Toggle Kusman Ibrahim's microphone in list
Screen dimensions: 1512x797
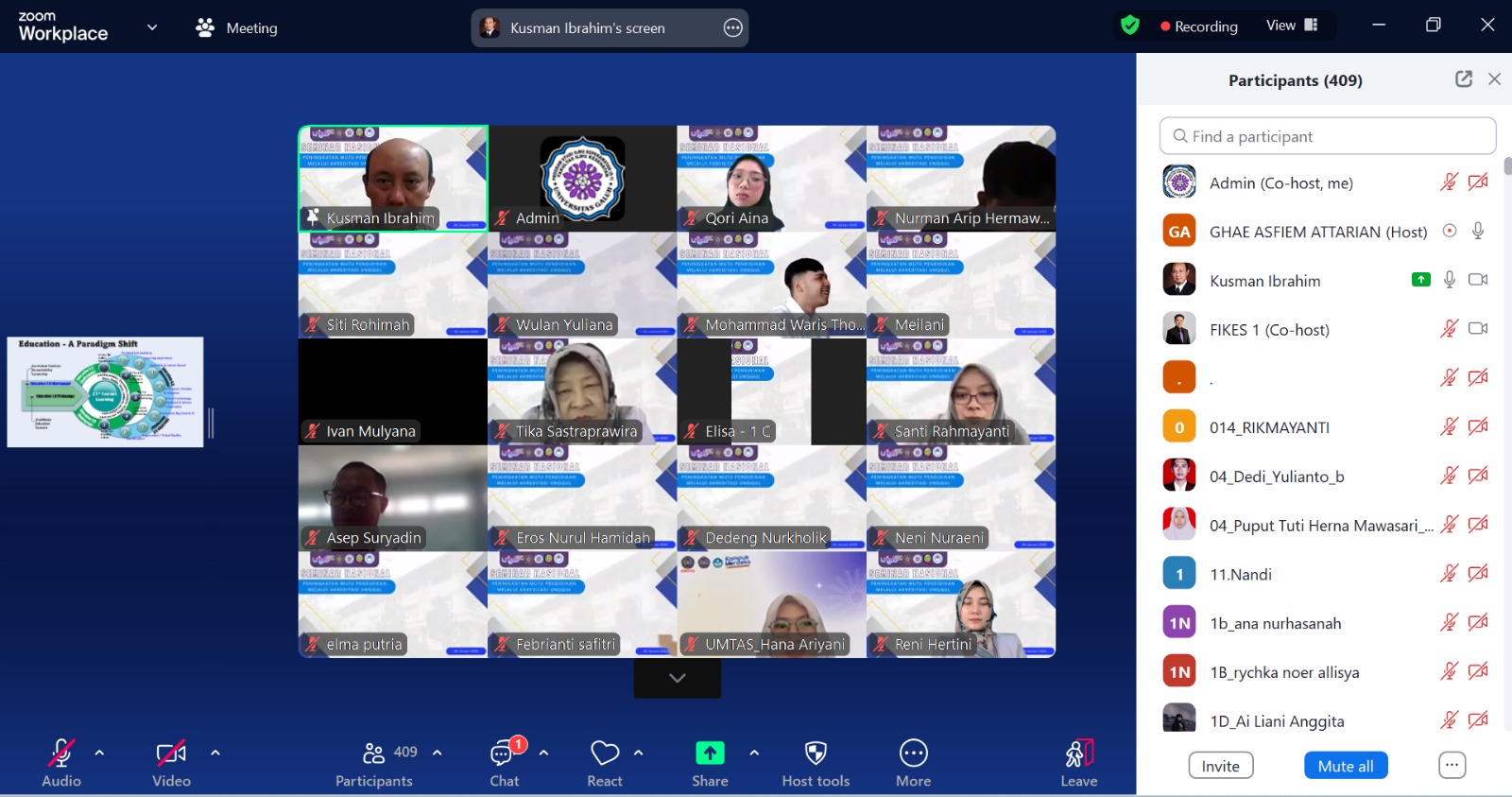click(x=1450, y=280)
